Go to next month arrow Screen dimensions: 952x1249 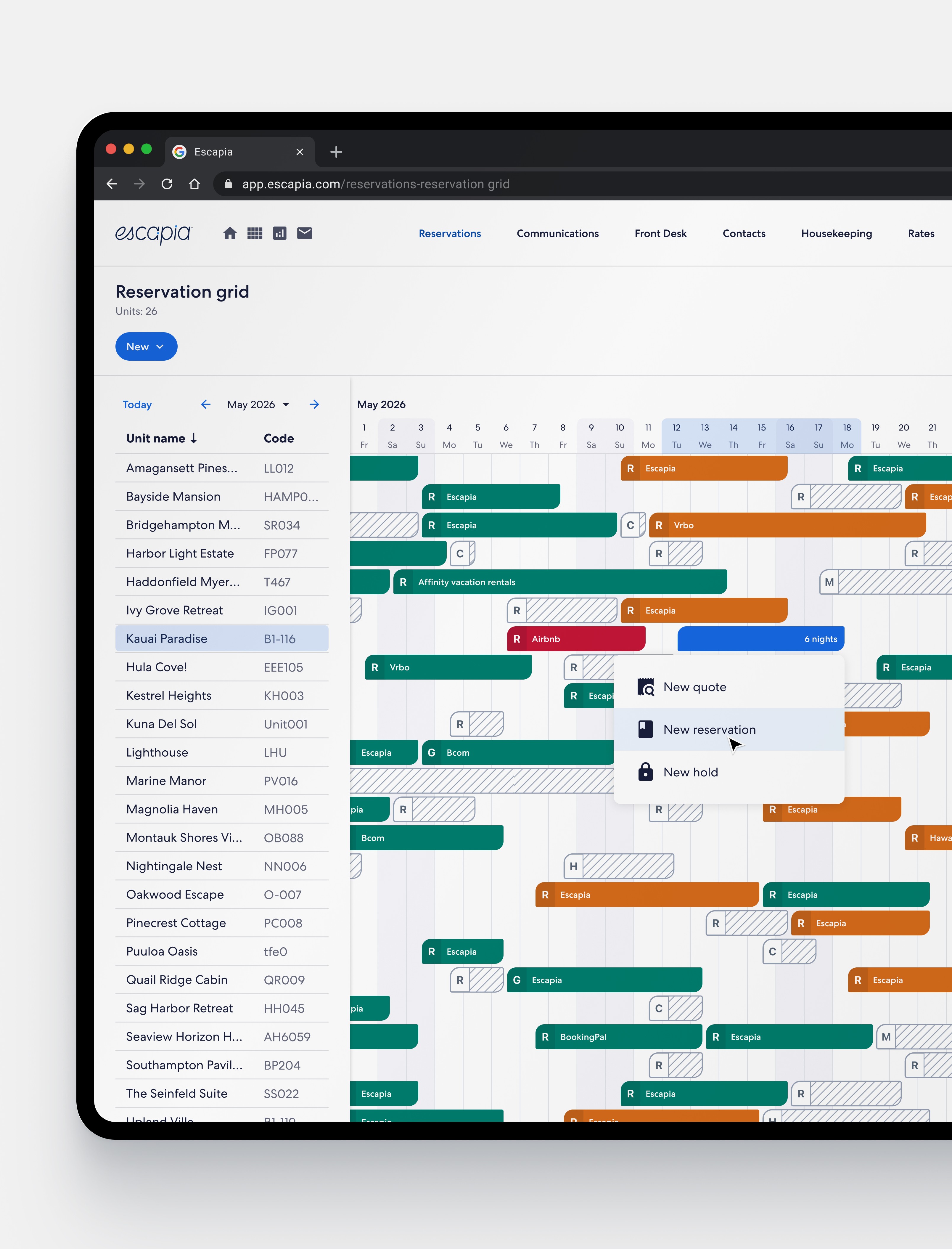[x=314, y=404]
